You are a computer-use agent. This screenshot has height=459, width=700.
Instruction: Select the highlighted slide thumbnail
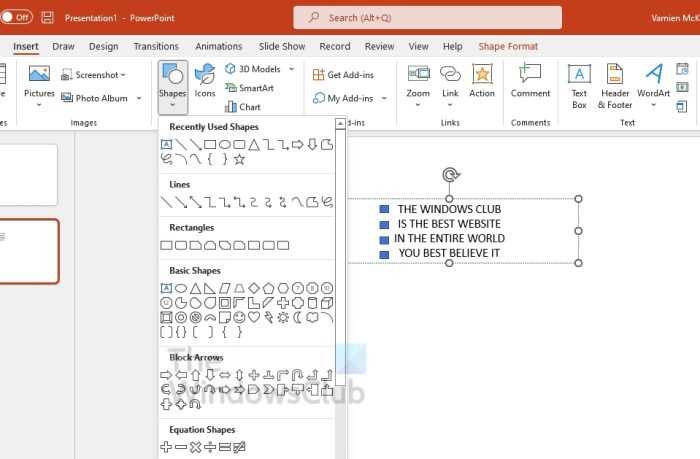point(29,251)
